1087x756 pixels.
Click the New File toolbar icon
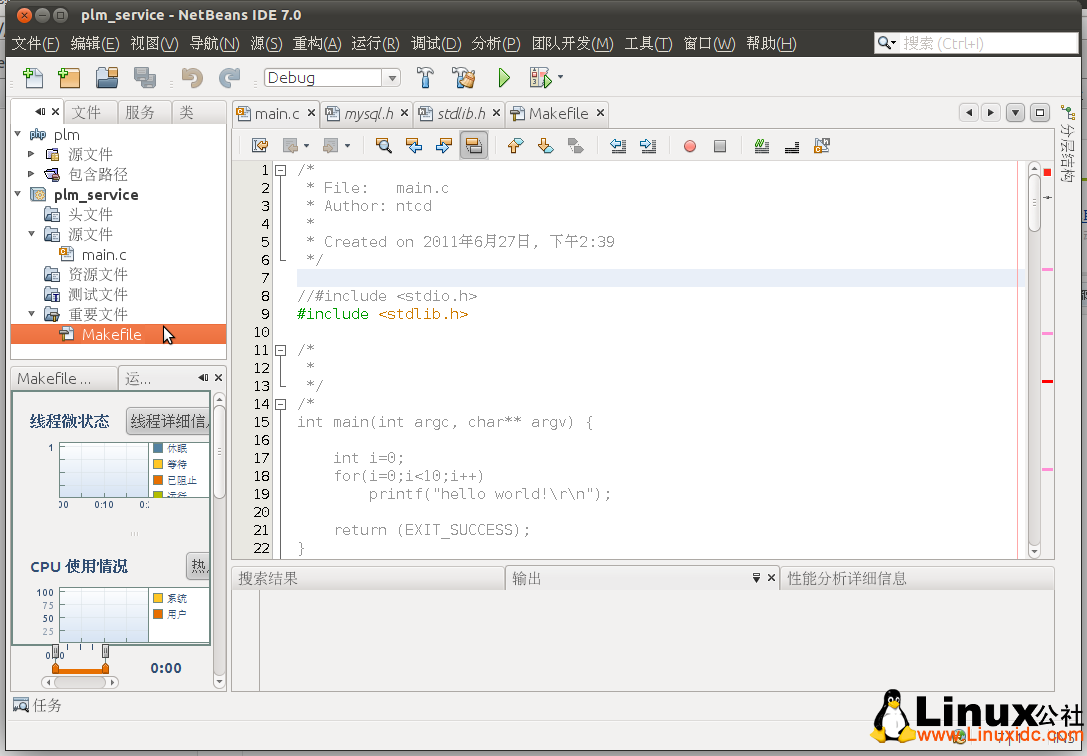(33, 78)
